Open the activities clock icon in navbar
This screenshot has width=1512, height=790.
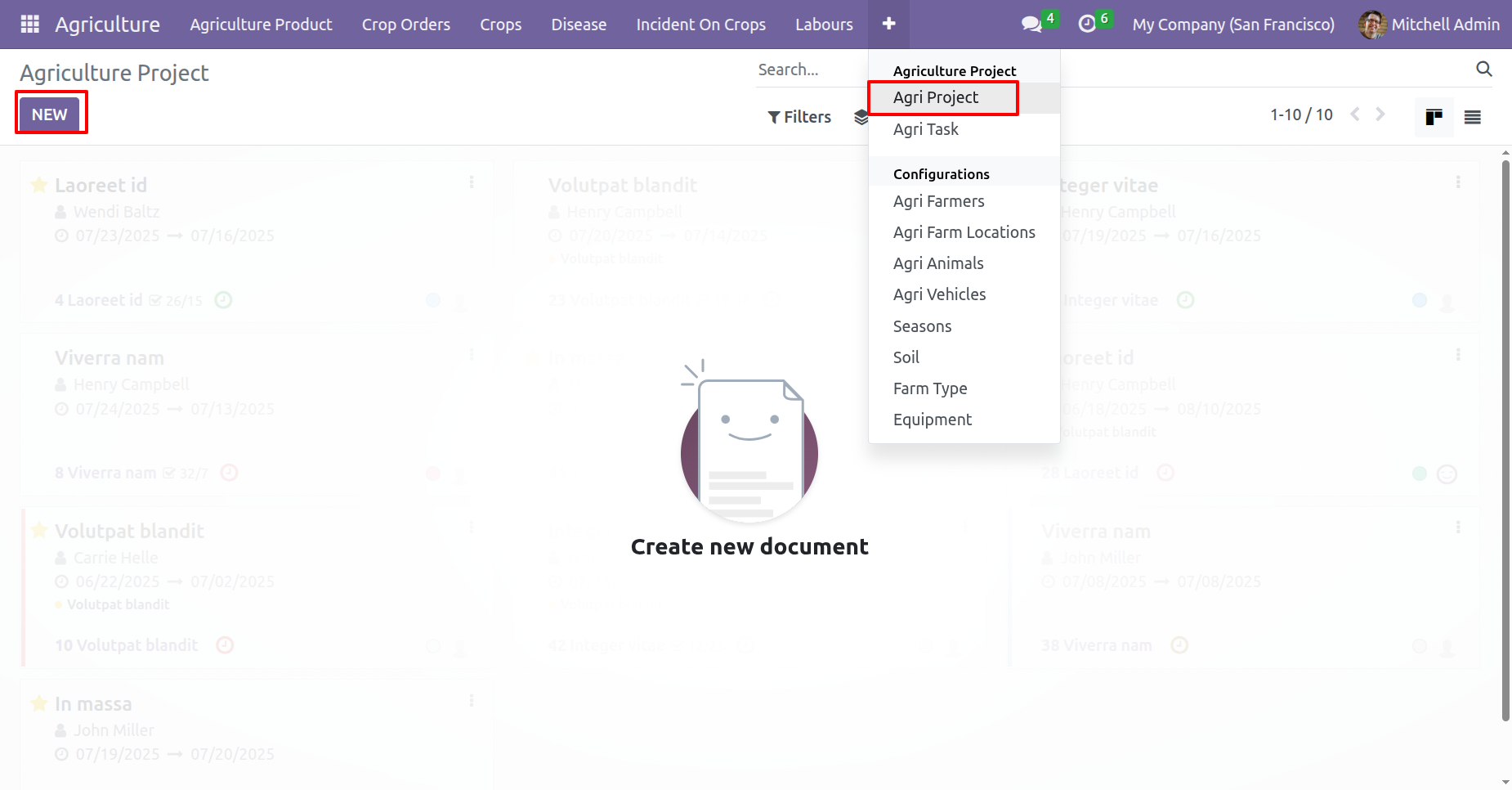pyautogui.click(x=1087, y=25)
